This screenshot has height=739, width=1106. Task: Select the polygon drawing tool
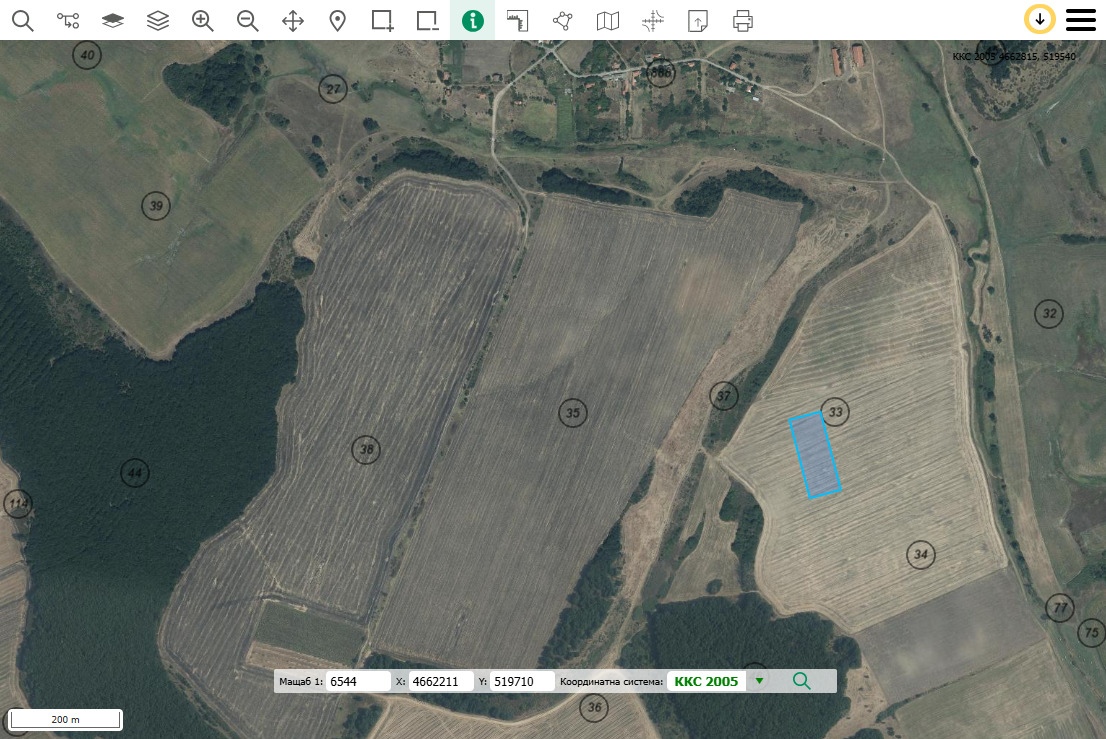[563, 20]
